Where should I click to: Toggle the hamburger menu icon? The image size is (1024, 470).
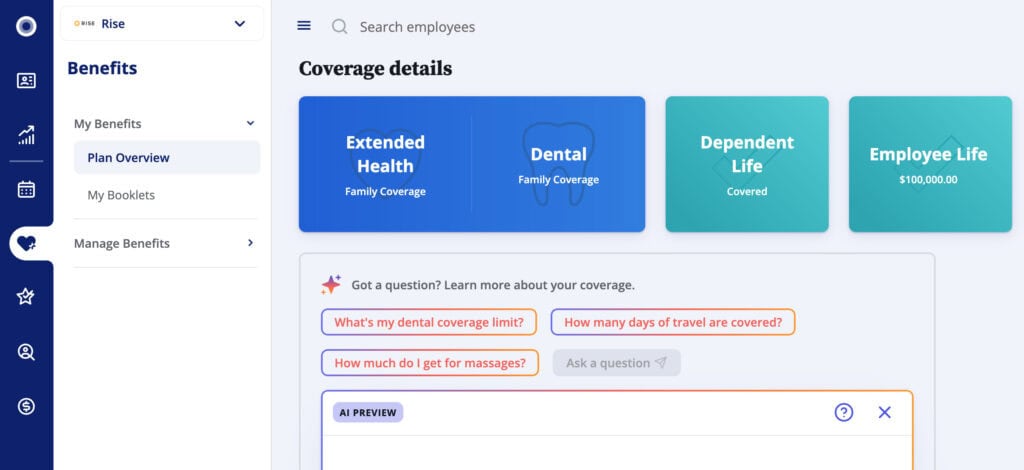304,26
